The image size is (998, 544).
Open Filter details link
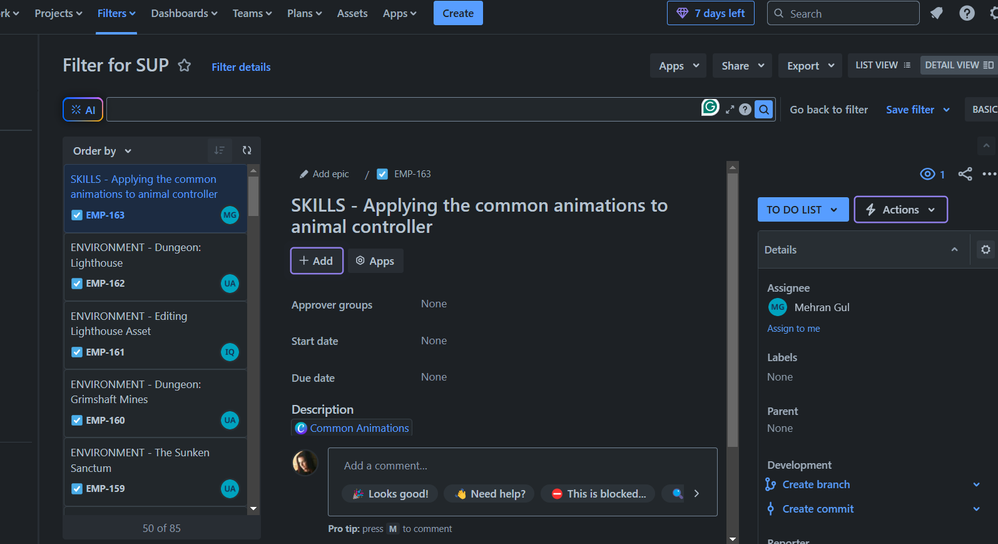tap(241, 67)
